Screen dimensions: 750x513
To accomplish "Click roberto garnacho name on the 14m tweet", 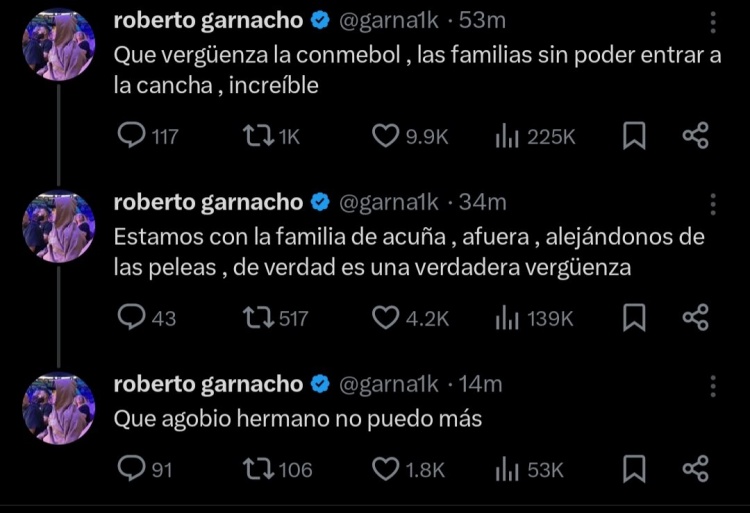I will point(208,383).
